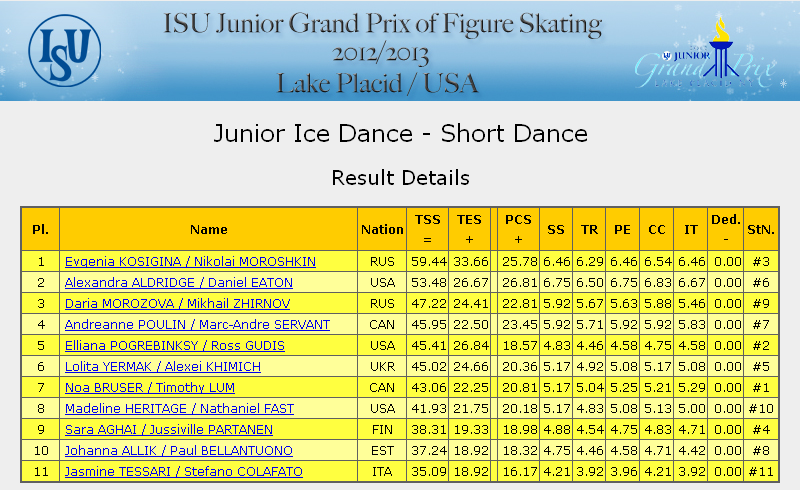
Task: Open Madeline HERITAGE / Nathaniel FAST link
Action: [179, 408]
